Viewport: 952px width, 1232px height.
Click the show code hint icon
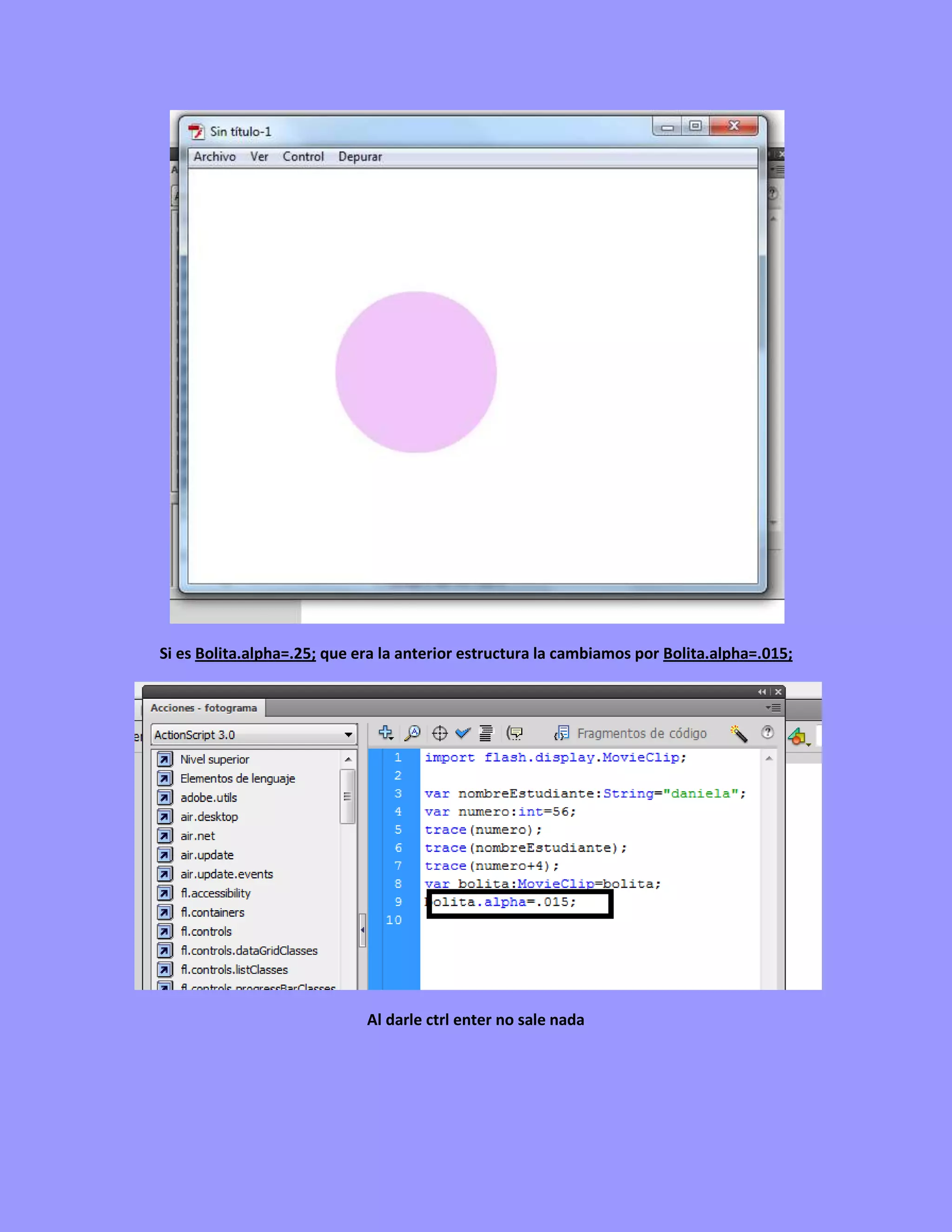click(x=515, y=733)
